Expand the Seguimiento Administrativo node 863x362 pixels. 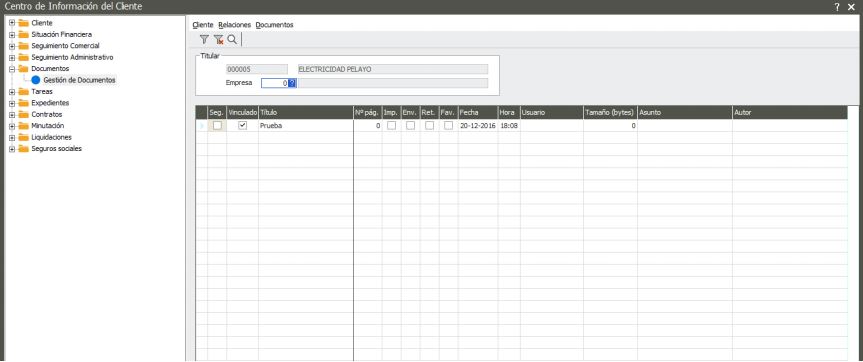click(12, 57)
